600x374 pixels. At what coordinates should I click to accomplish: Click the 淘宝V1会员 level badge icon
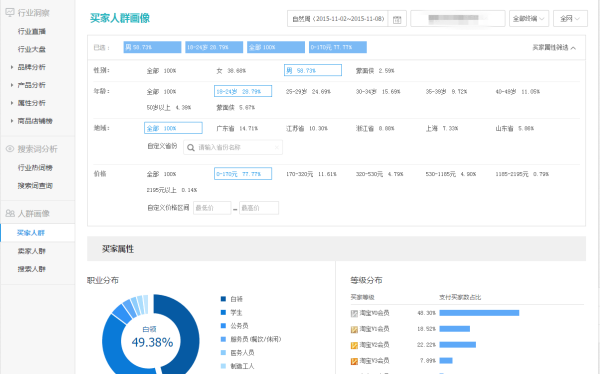point(354,329)
